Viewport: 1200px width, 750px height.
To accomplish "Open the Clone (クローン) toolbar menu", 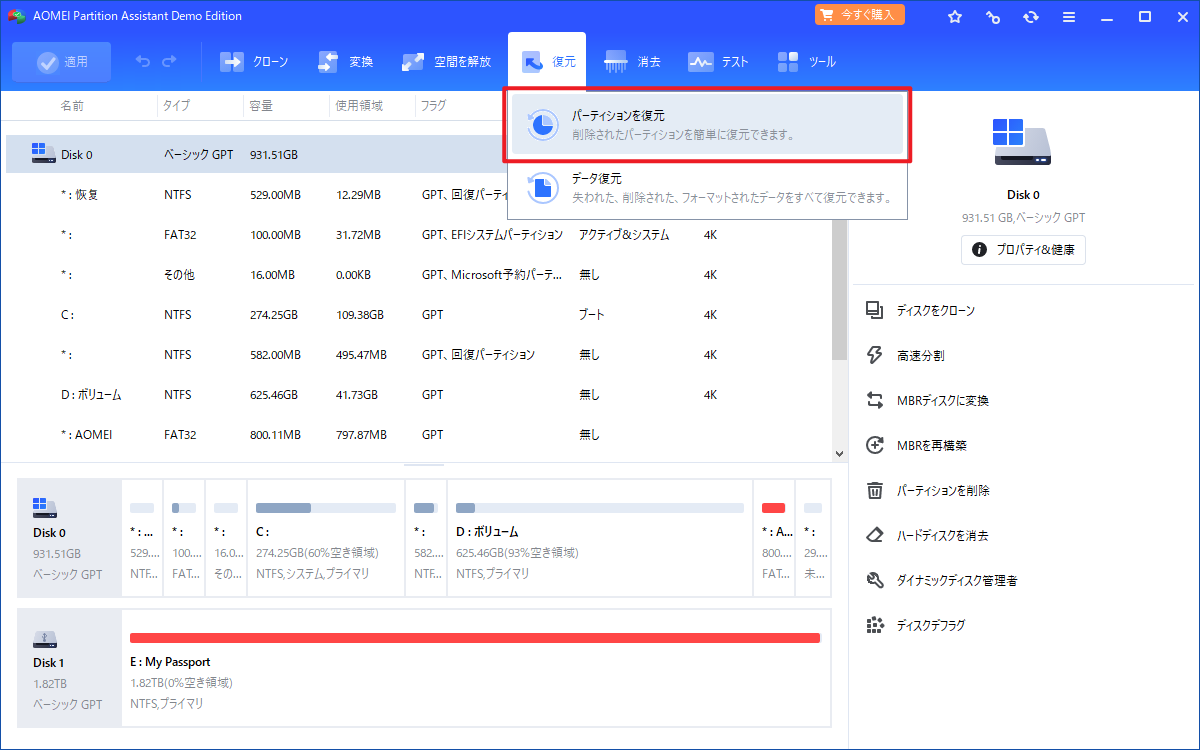I will coord(254,62).
